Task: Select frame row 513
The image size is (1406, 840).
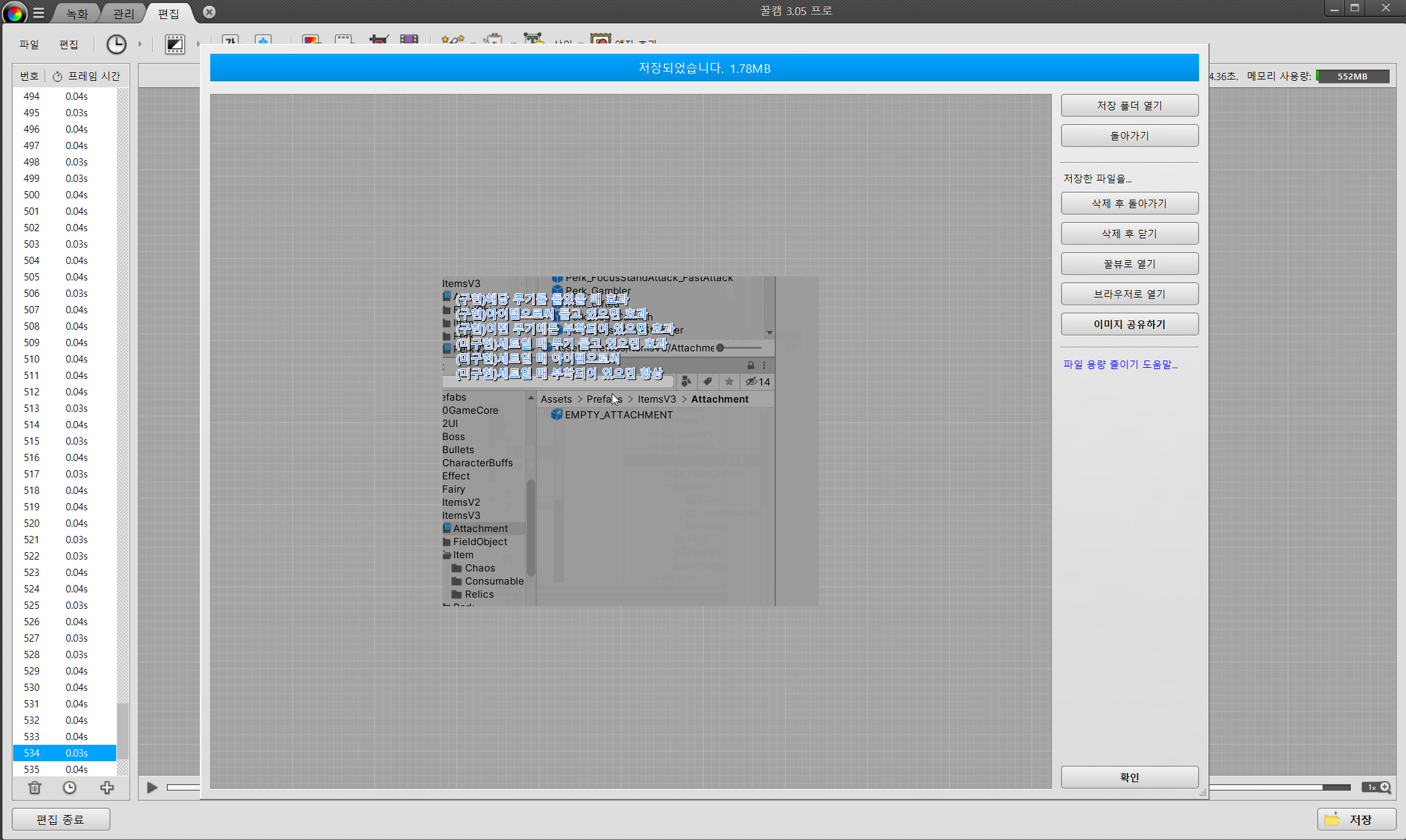Action: 64,409
